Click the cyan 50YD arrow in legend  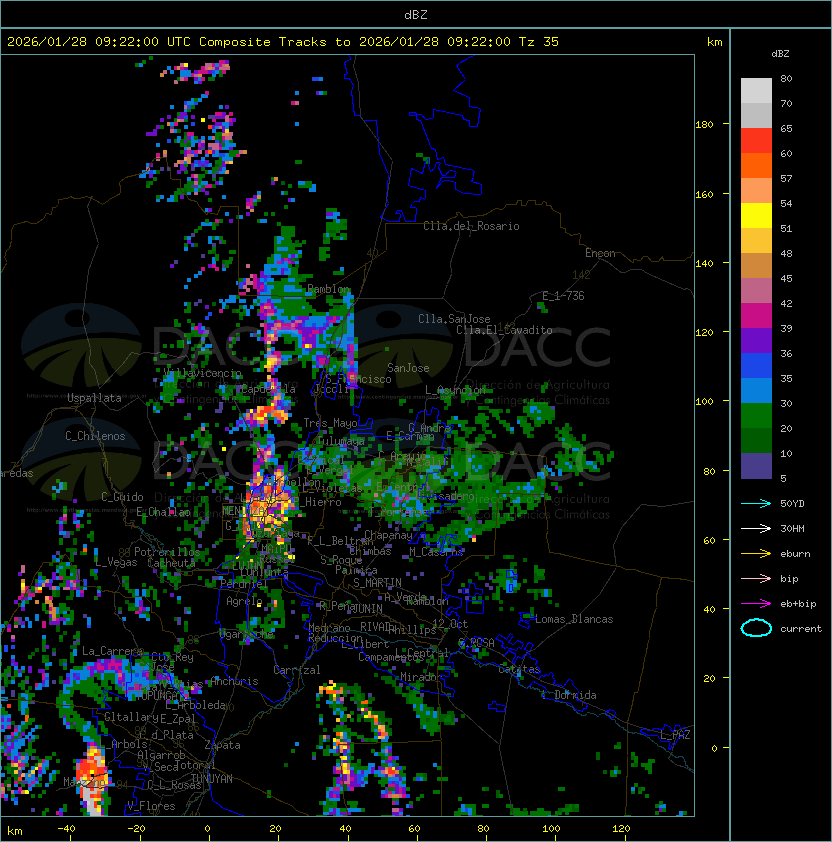756,503
